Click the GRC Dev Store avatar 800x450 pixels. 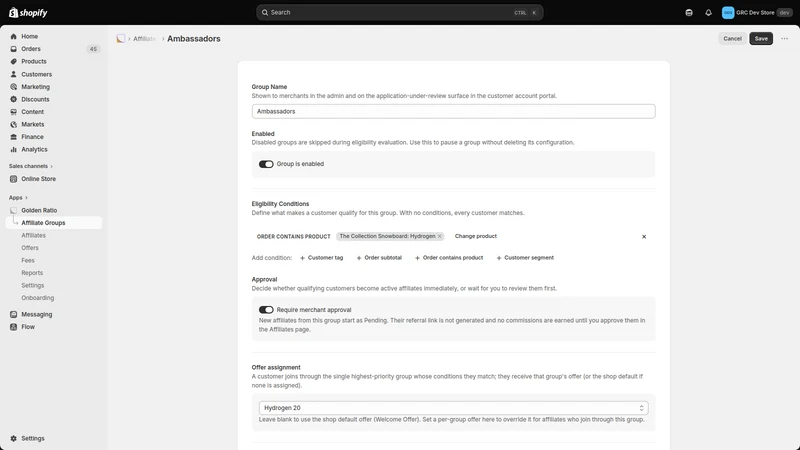(x=728, y=13)
